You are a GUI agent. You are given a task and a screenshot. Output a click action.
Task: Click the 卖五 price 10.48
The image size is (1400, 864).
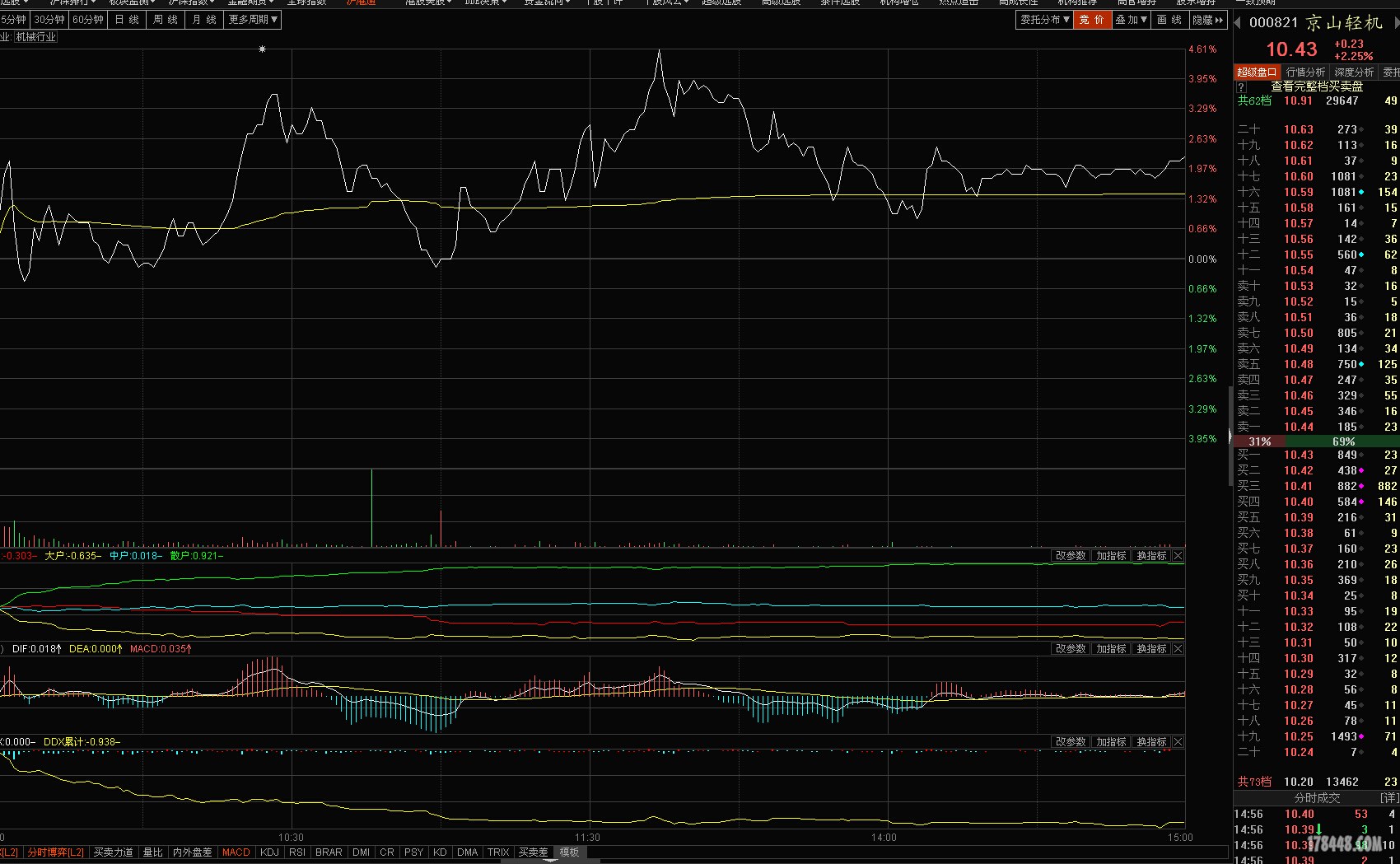[1299, 364]
